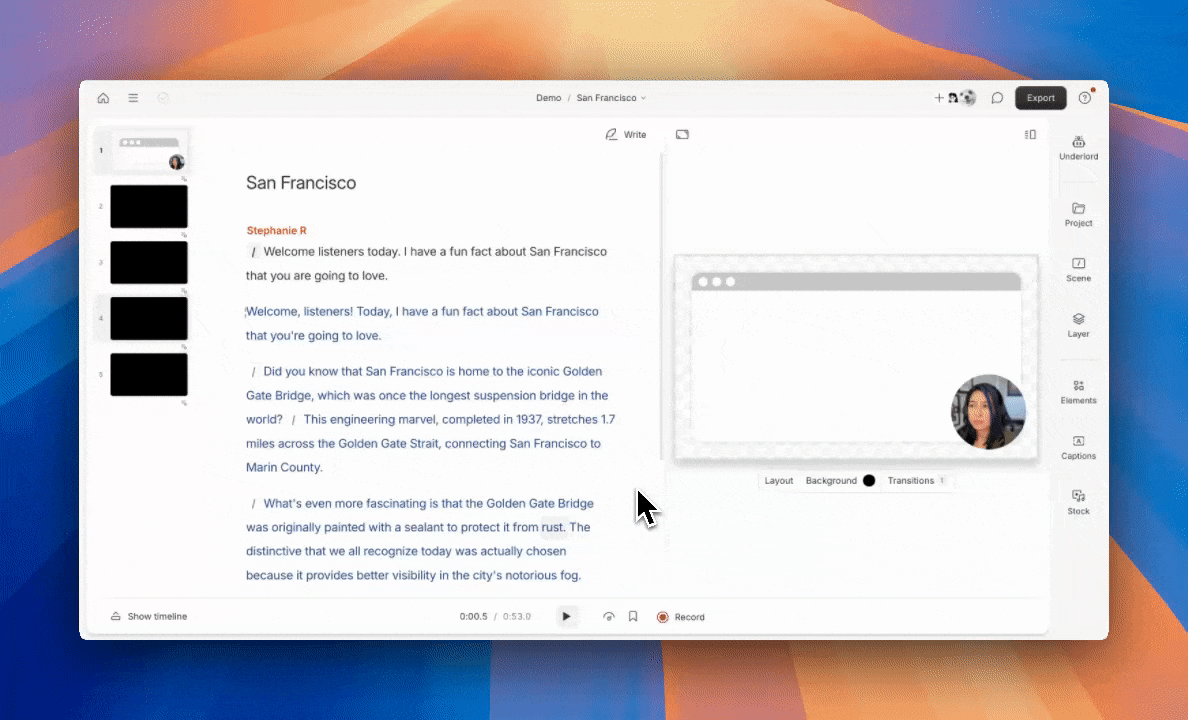This screenshot has height=720, width=1188.
Task: Click the playback speed gauge icon
Action: pyautogui.click(x=608, y=617)
